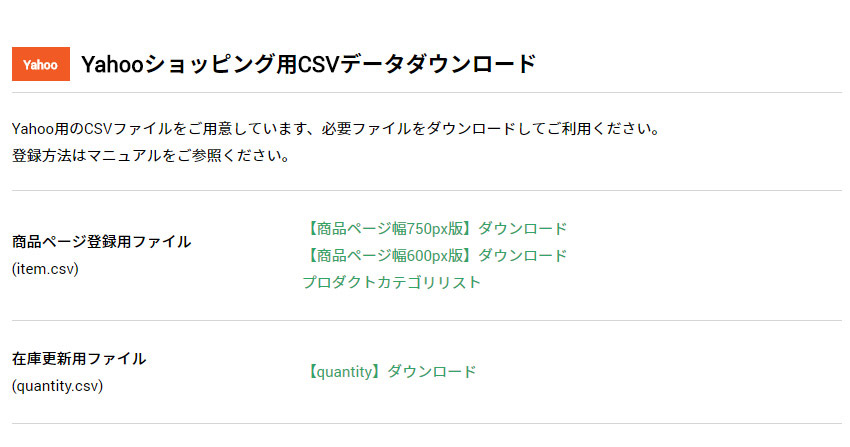Download the 商品ページ幅600px版 CSV file
This screenshot has height=447, width=850.
pos(435,256)
